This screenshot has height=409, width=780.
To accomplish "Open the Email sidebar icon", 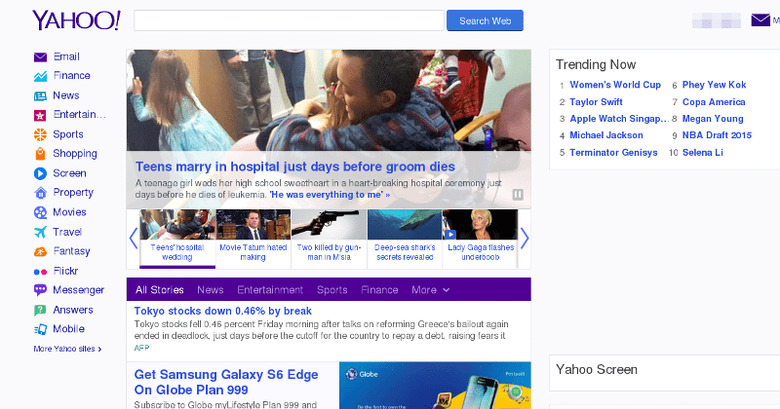I will click(x=40, y=57).
